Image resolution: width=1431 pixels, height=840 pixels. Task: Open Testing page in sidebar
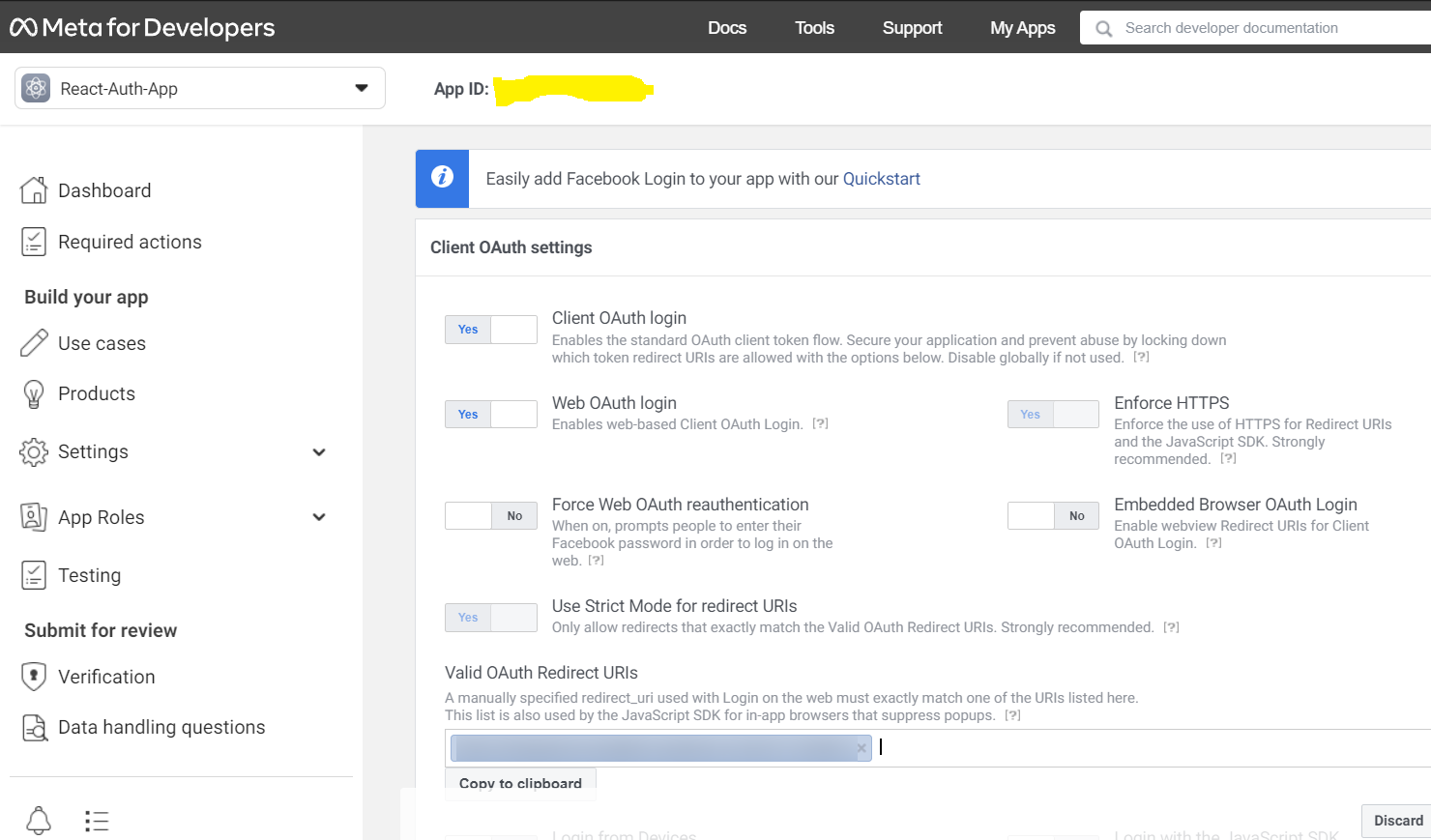[90, 575]
